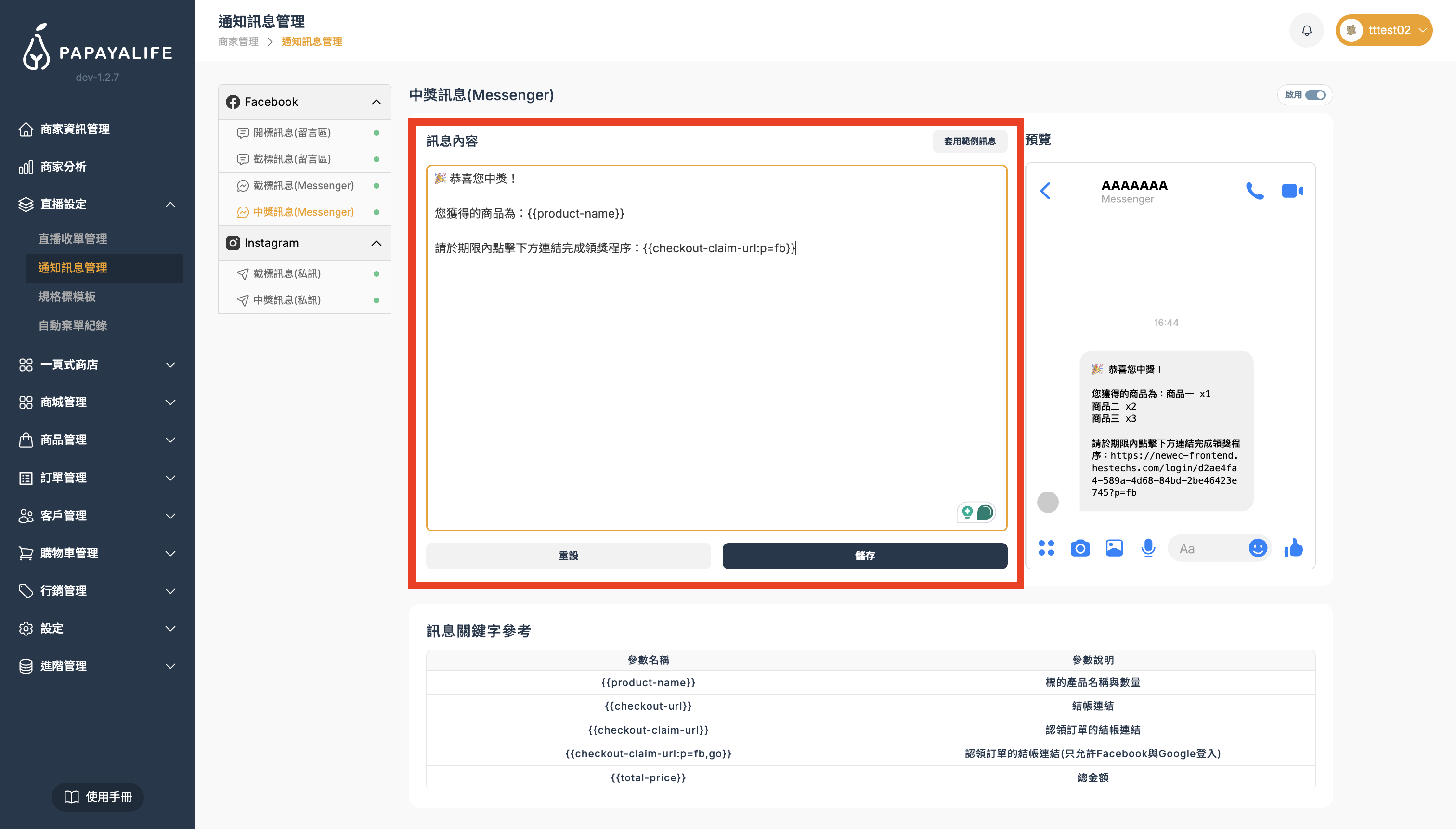Open the tttest02 account dropdown
This screenshot has width=1456, height=829.
pyautogui.click(x=1384, y=30)
